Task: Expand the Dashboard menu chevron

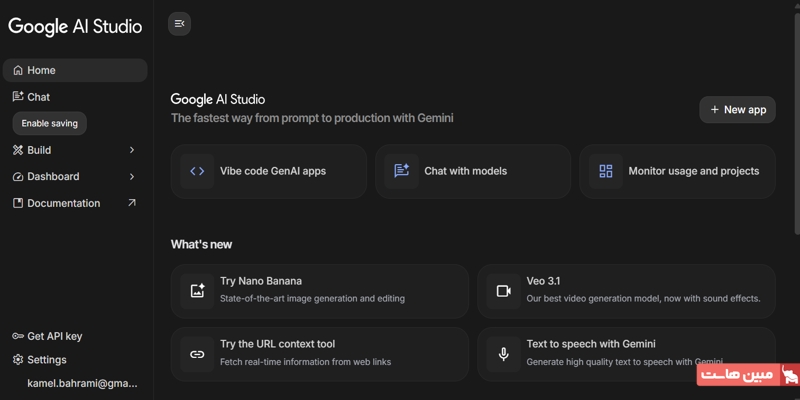Action: 132,177
